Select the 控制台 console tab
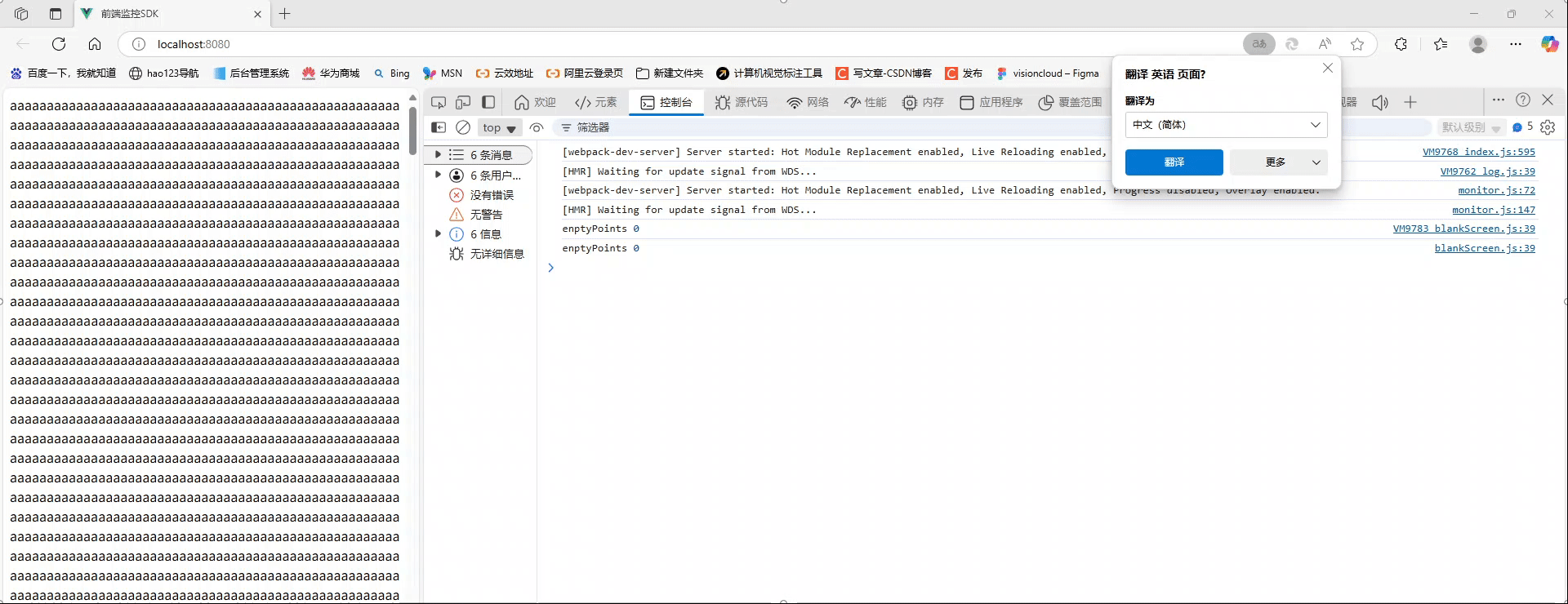 (x=666, y=102)
